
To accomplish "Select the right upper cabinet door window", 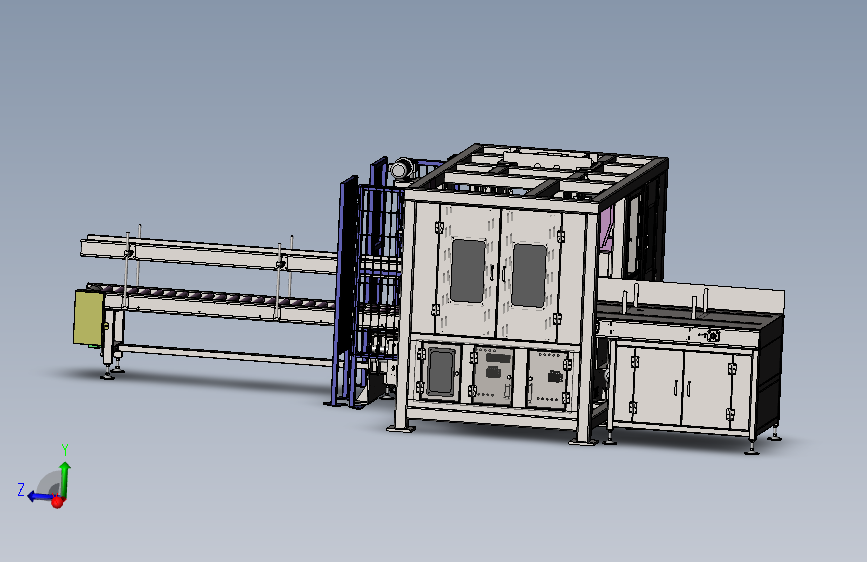I will point(529,275).
